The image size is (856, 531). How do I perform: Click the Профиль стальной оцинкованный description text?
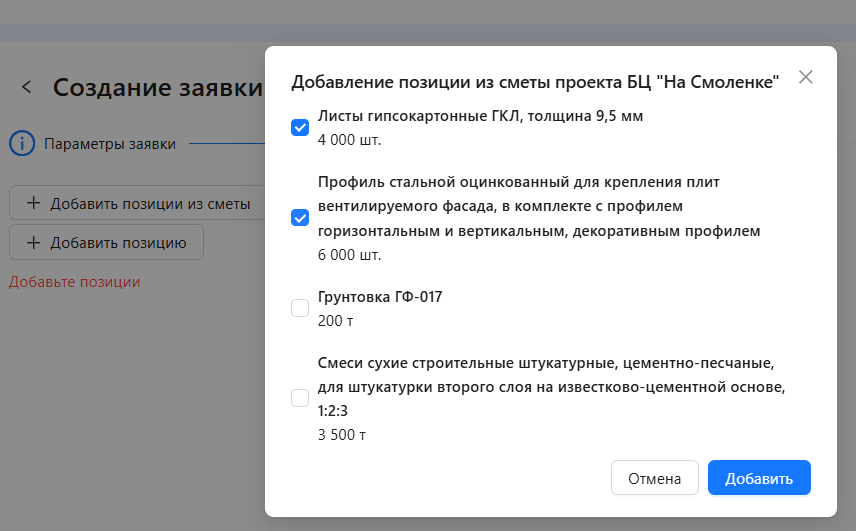[539, 206]
